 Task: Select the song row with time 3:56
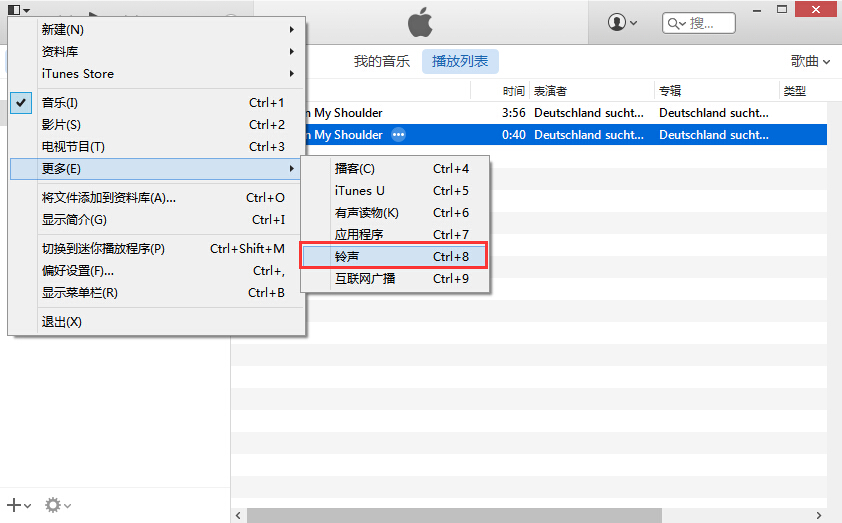[x=566, y=113]
